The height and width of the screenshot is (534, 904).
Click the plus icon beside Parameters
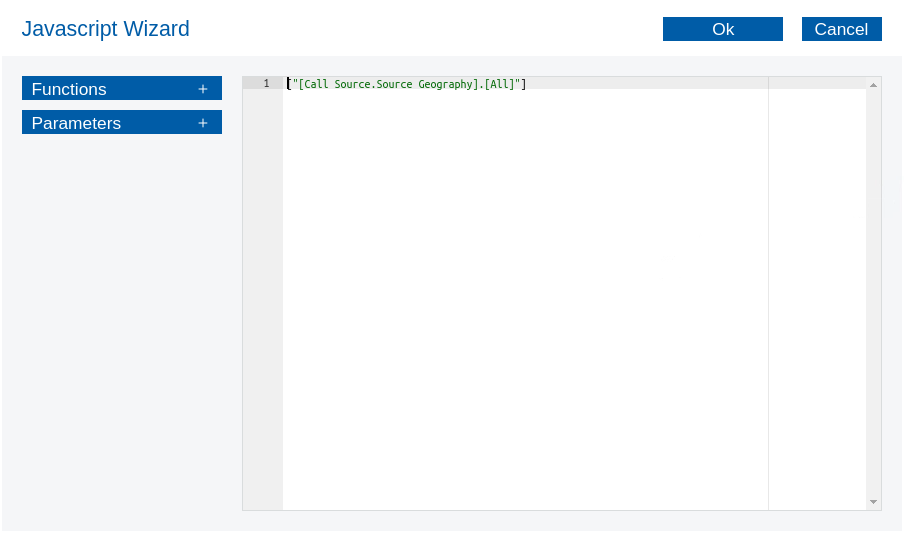(x=203, y=123)
